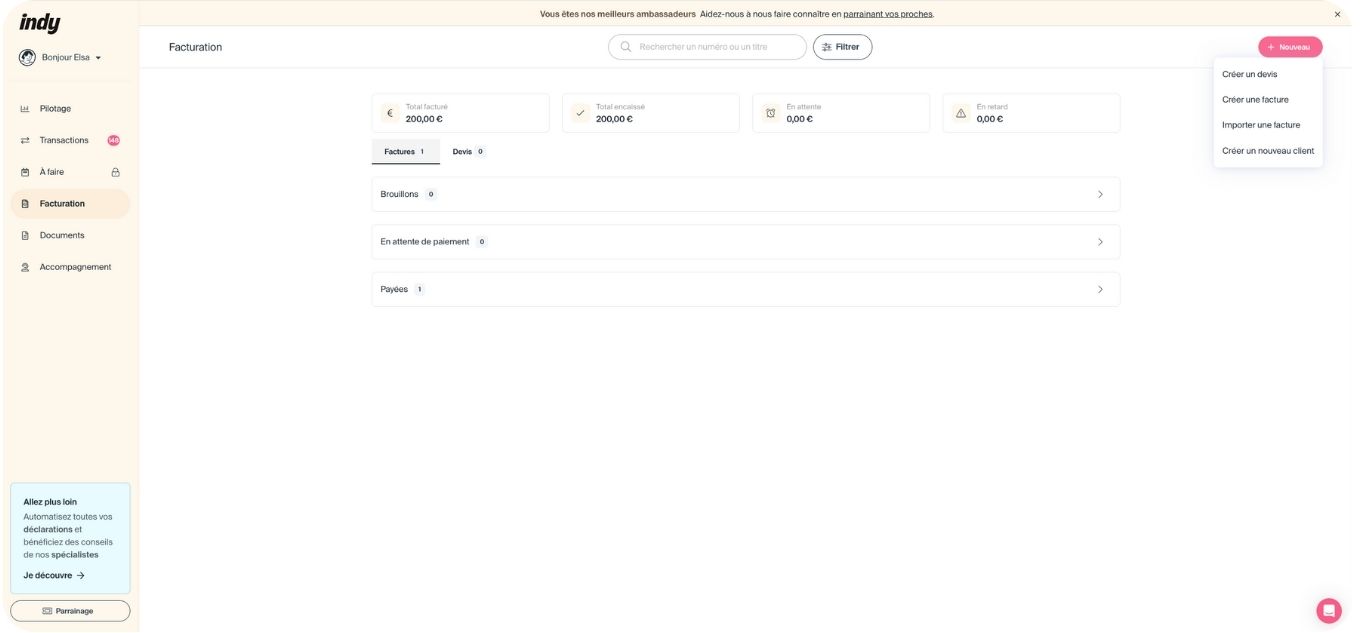Screen dimensions: 1360x633
Task: Expand the En attente de paiement section
Action: pyautogui.click(x=1100, y=242)
